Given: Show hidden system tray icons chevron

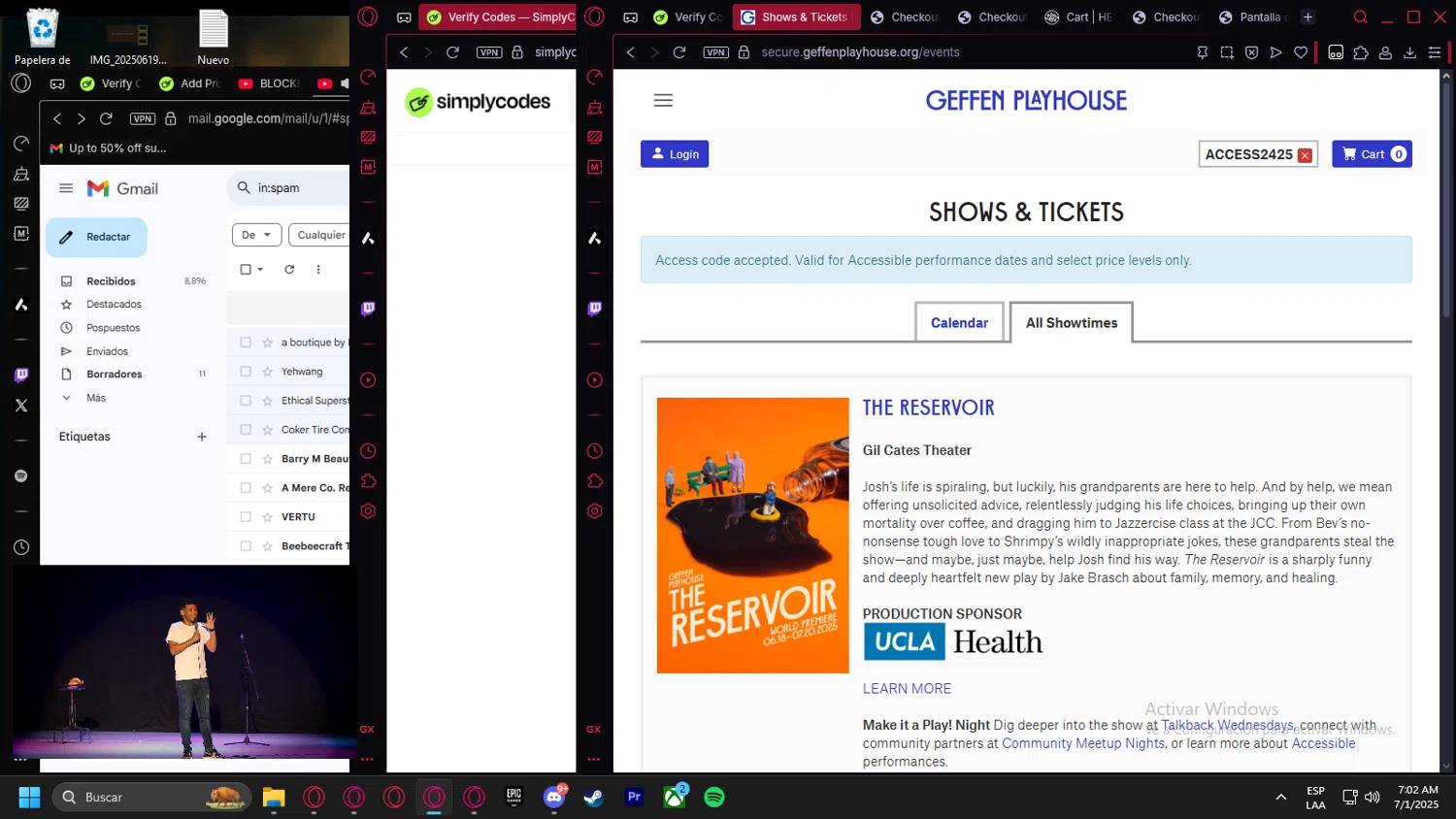Looking at the screenshot, I should pyautogui.click(x=1281, y=798).
